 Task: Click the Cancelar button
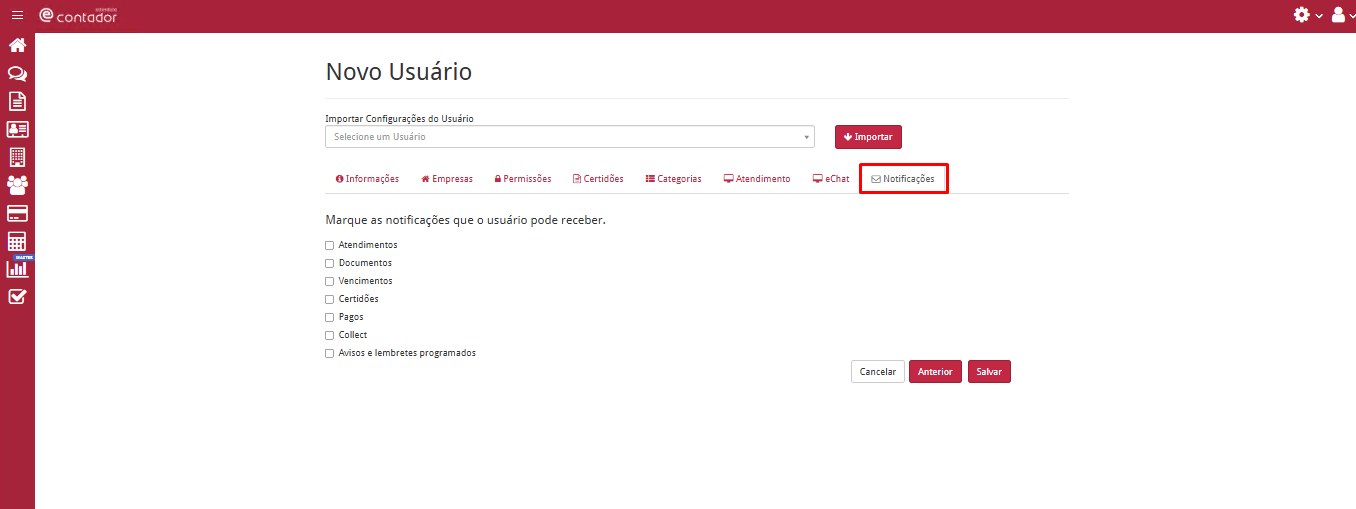coord(878,371)
